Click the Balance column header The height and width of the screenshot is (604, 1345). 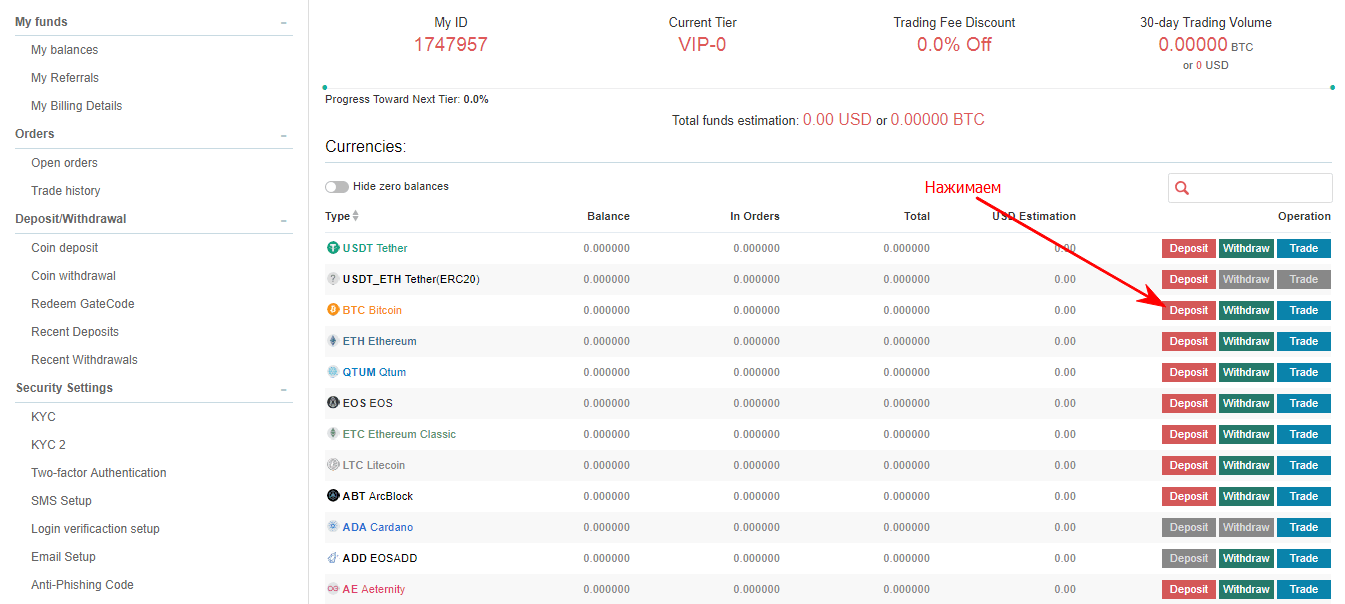(608, 216)
